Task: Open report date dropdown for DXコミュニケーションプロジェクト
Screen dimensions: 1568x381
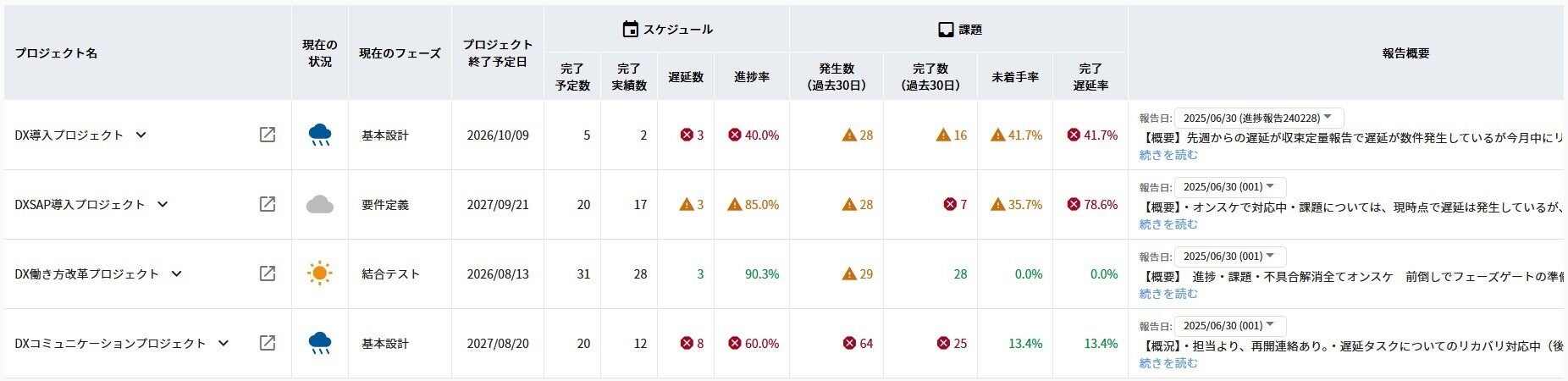Action: [1230, 326]
